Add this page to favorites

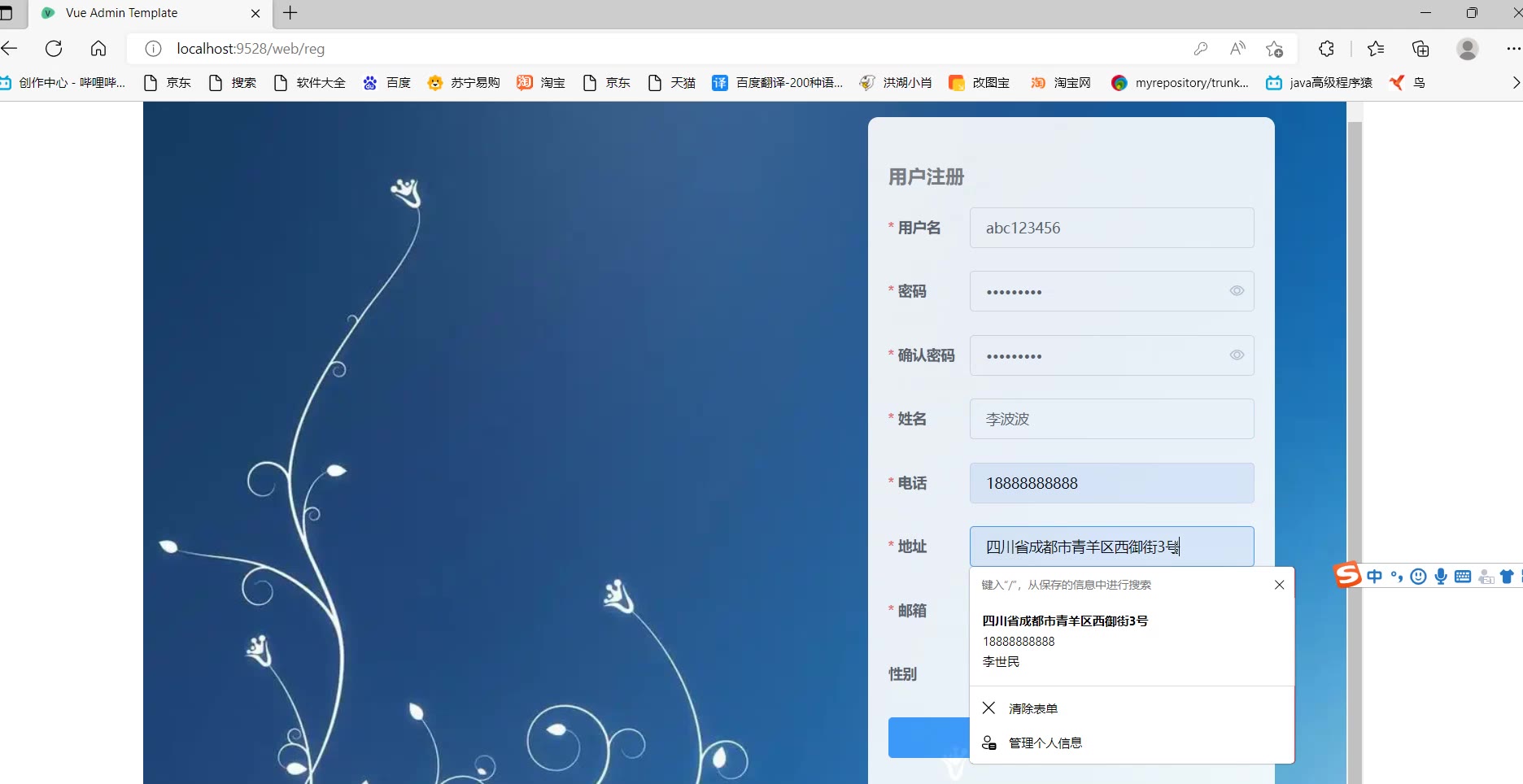tap(1275, 49)
